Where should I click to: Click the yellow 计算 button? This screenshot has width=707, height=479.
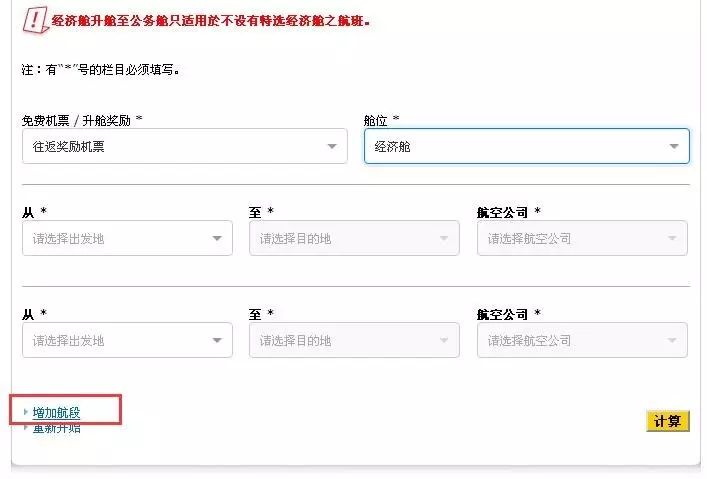[668, 421]
